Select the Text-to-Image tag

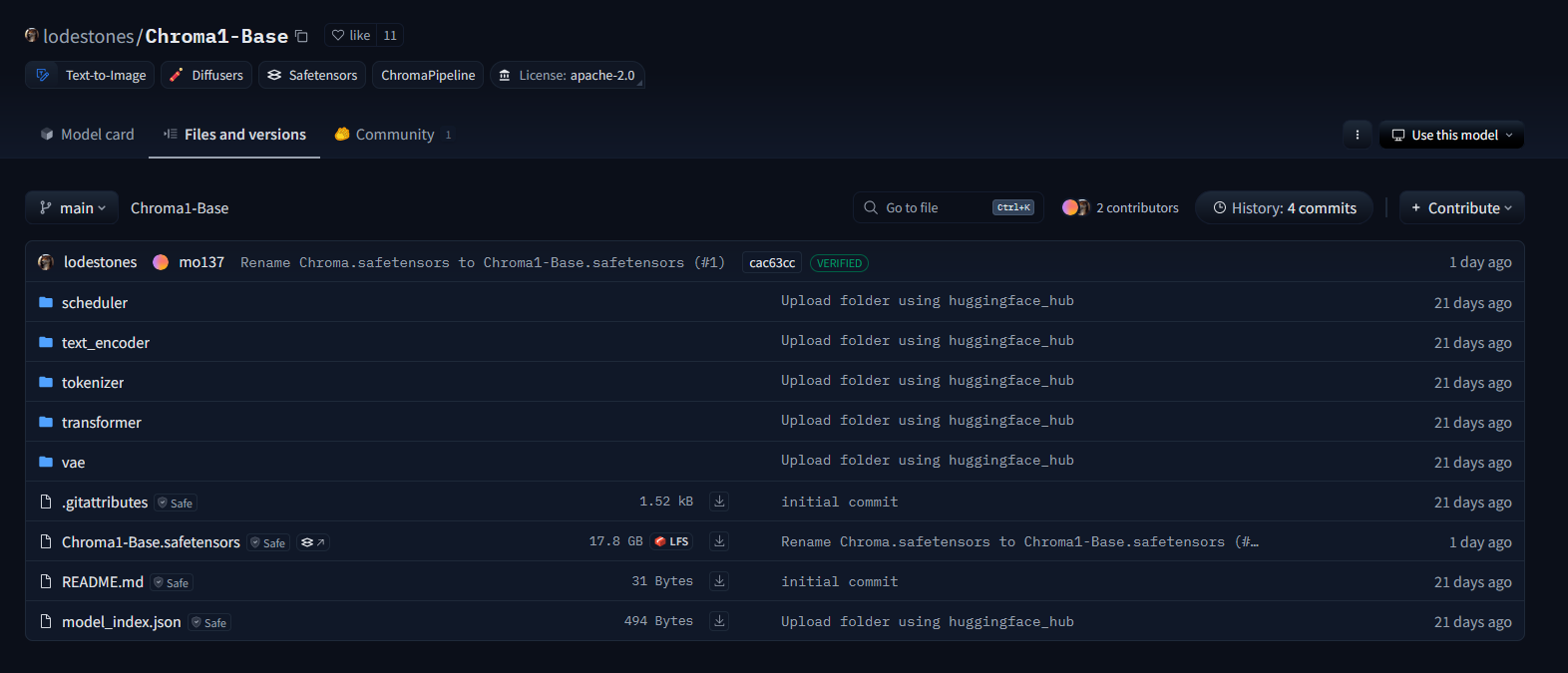[90, 75]
